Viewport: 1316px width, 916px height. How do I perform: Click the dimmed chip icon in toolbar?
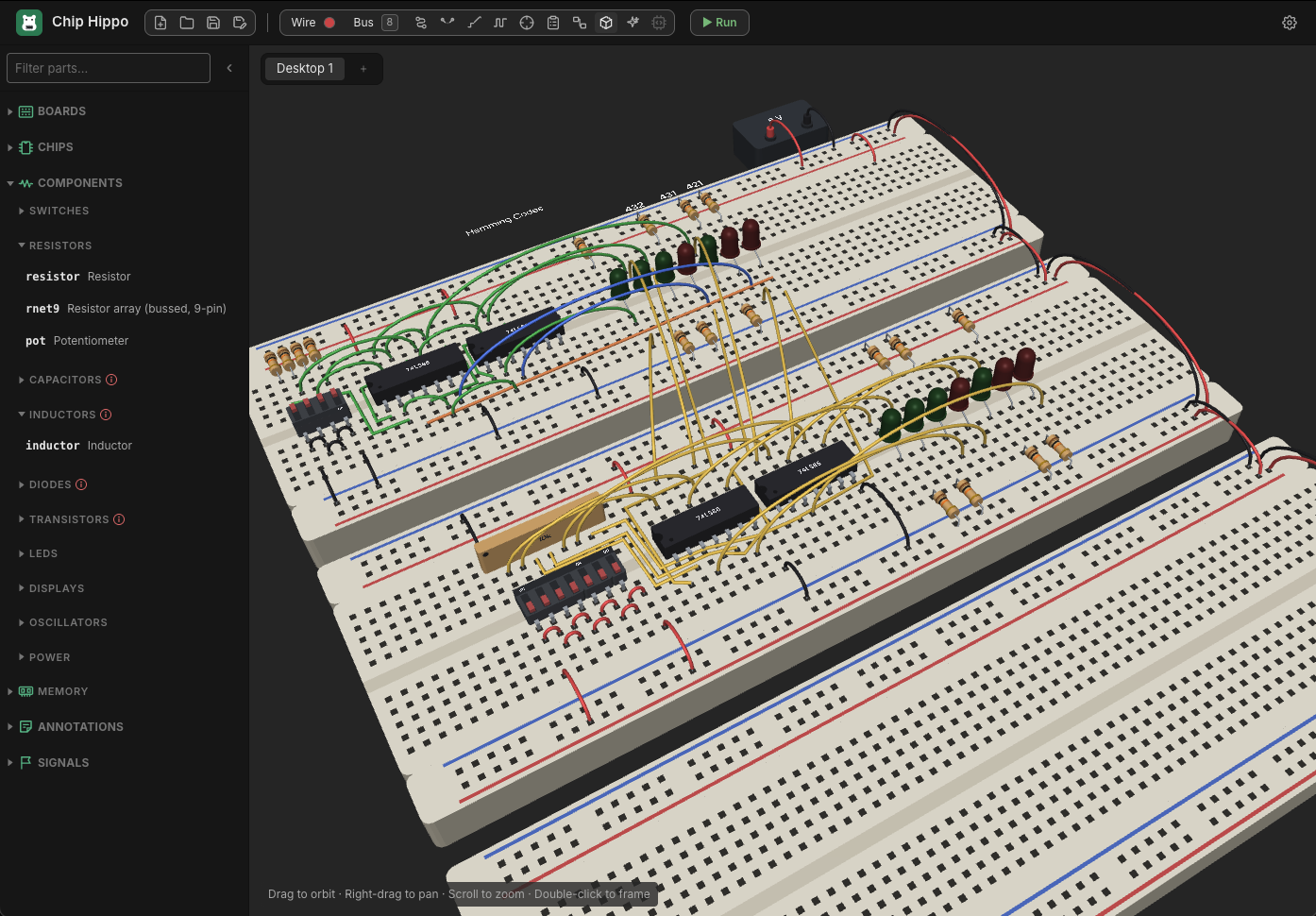tap(659, 23)
